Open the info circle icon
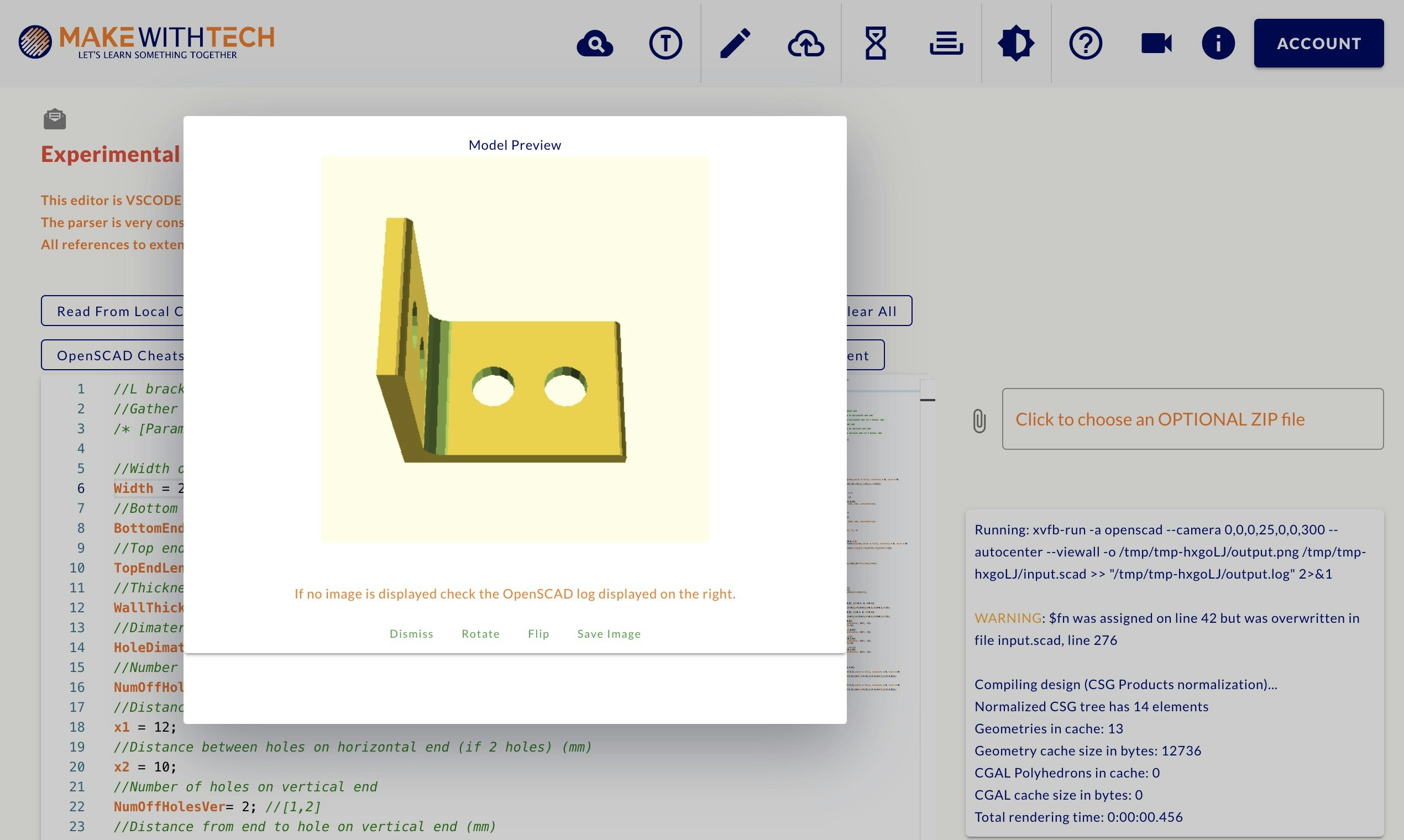The height and width of the screenshot is (840, 1404). coord(1218,44)
